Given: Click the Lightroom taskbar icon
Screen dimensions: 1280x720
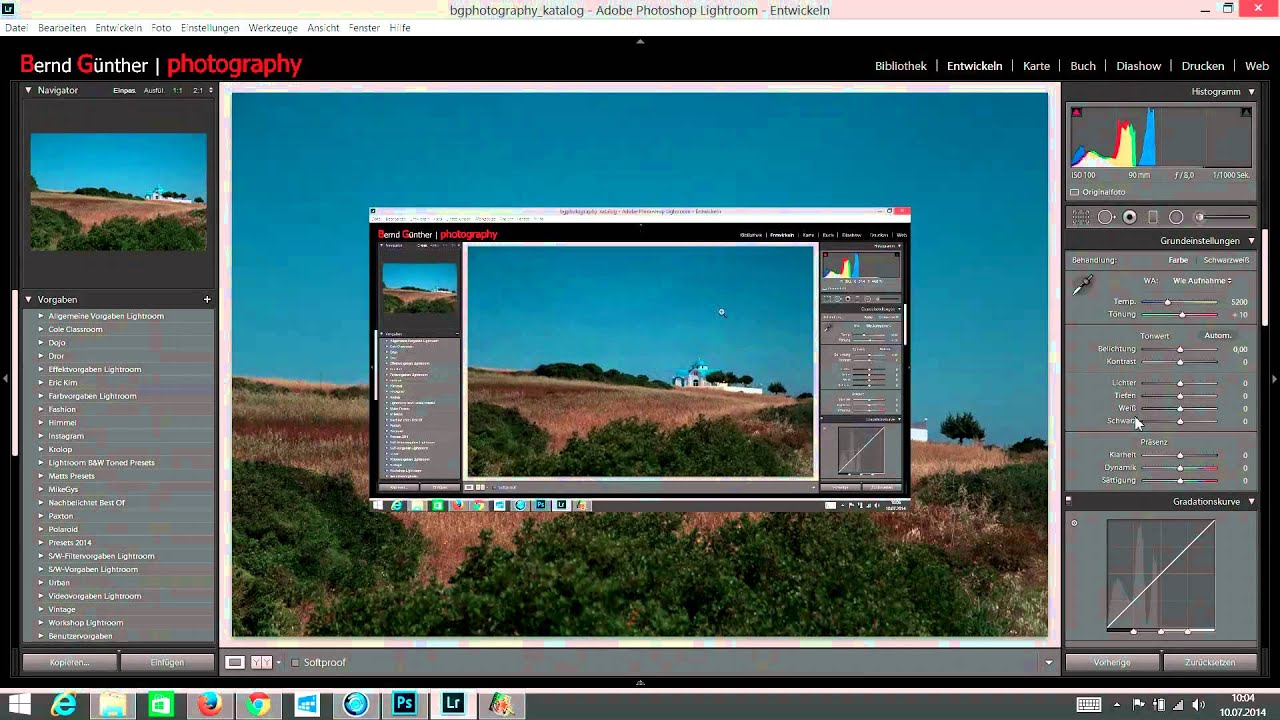Looking at the screenshot, I should point(453,704).
